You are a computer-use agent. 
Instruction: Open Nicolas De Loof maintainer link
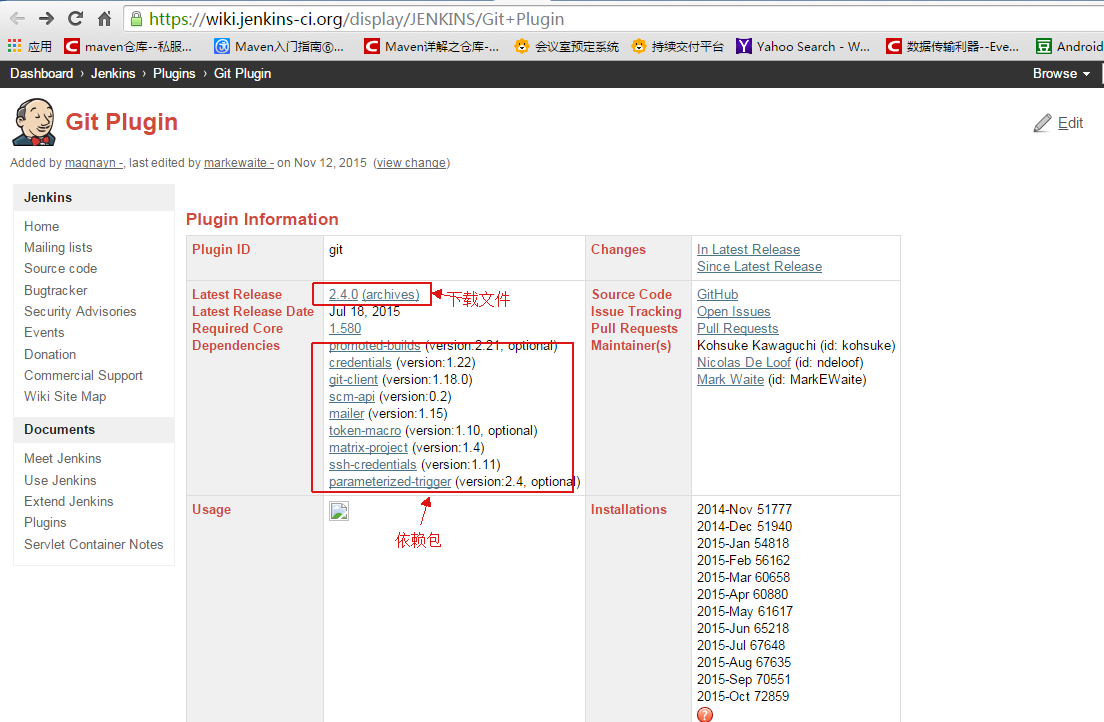[x=744, y=363]
